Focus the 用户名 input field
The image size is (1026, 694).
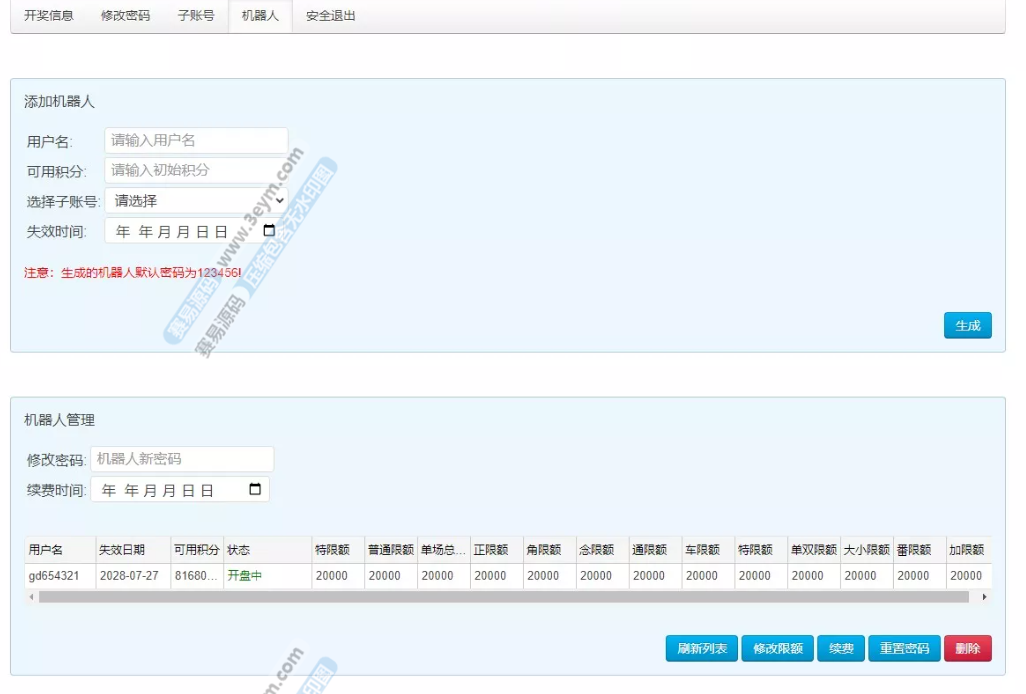[196, 141]
